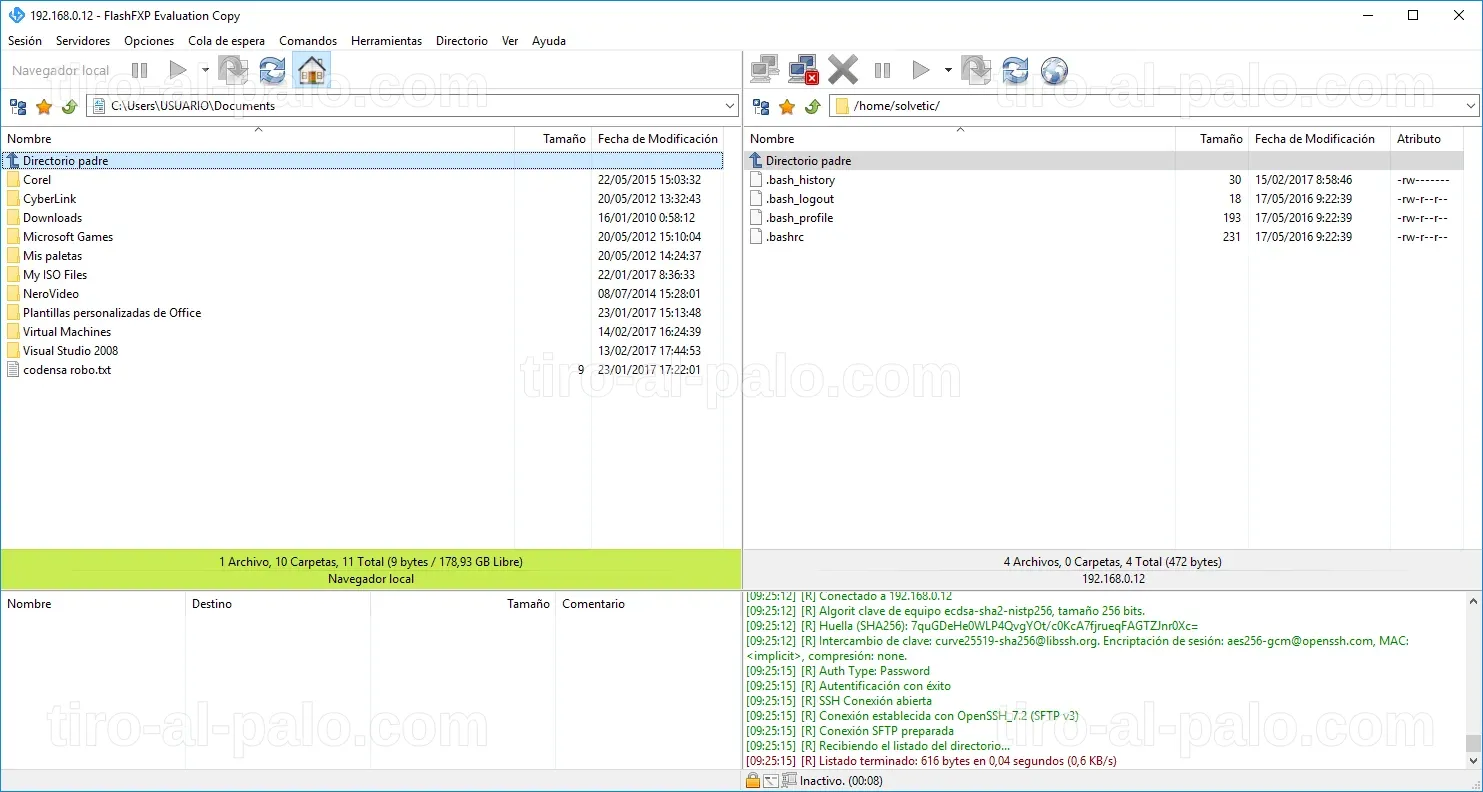The image size is (1483, 792).
Task: Open the Herramientas menu
Action: coord(386,41)
